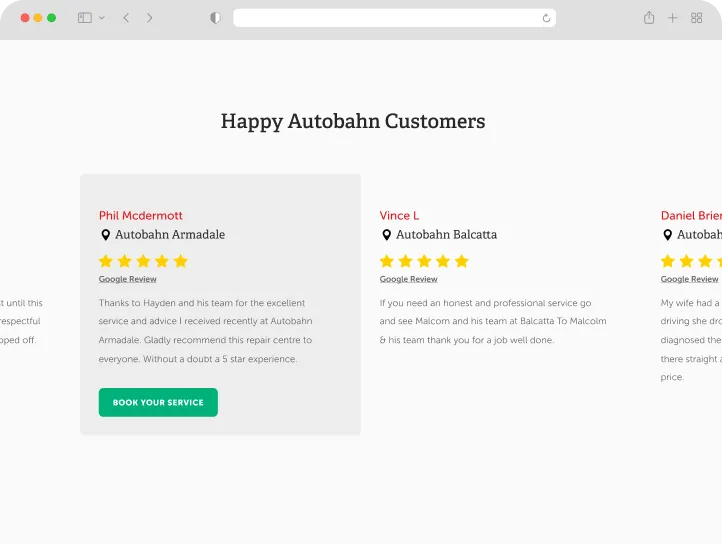Click the Autobahn Balcatta location pin
The height and width of the screenshot is (544, 722).
(386, 235)
